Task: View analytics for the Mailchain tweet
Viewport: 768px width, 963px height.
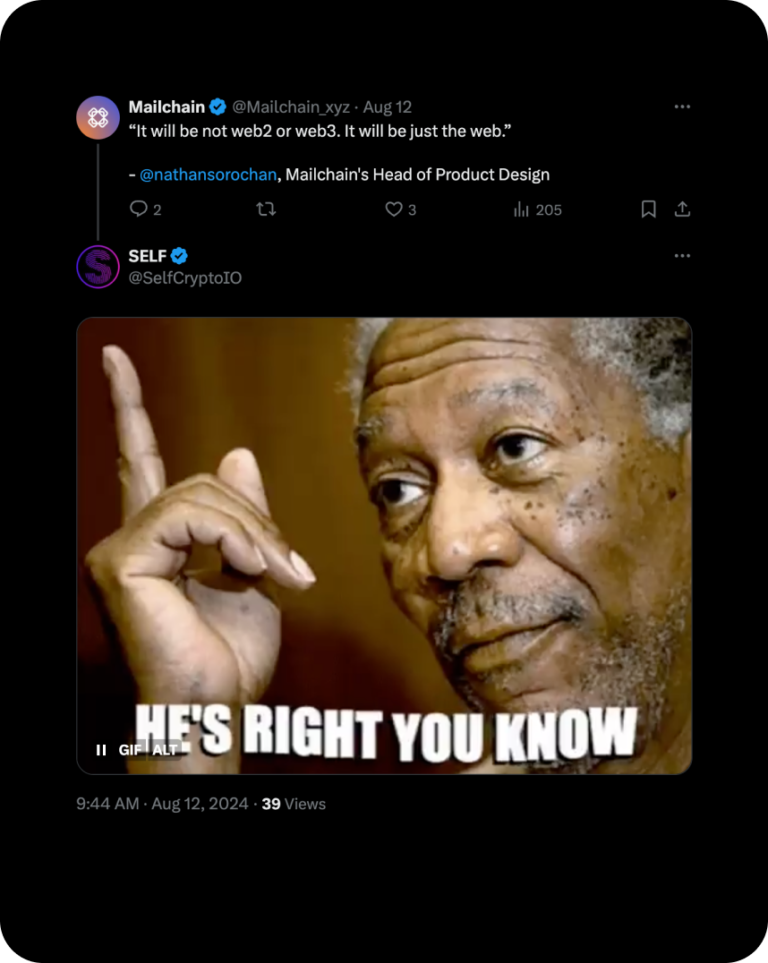Action: [521, 209]
